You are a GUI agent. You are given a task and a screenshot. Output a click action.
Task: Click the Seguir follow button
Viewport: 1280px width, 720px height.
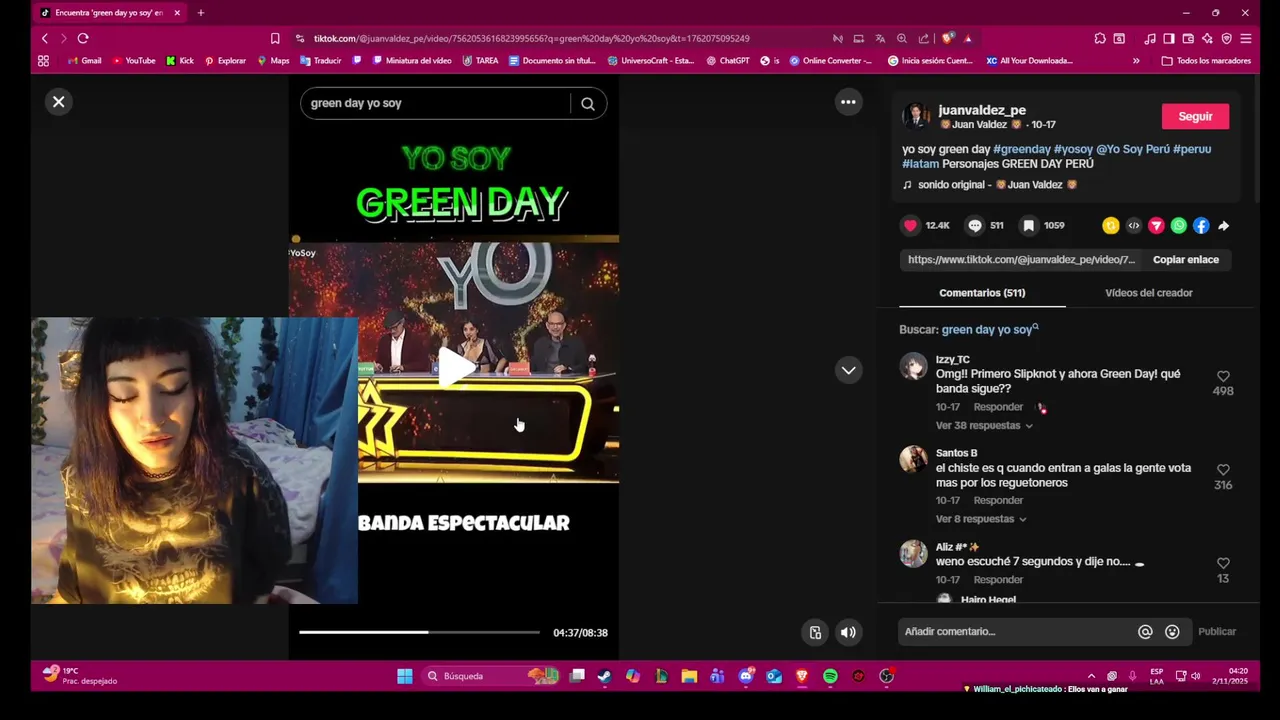coord(1195,117)
